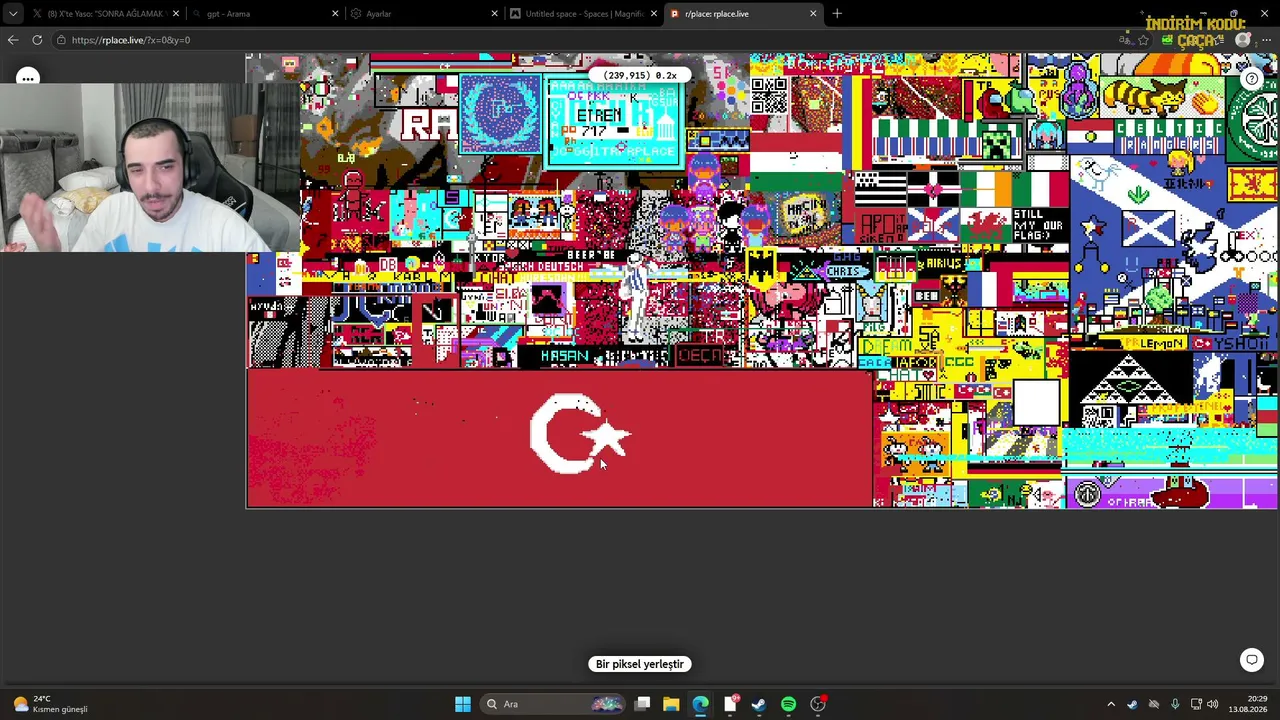The height and width of the screenshot is (720, 1280).
Task: Open the browser settings ellipsis menu
Action: [x=1267, y=40]
